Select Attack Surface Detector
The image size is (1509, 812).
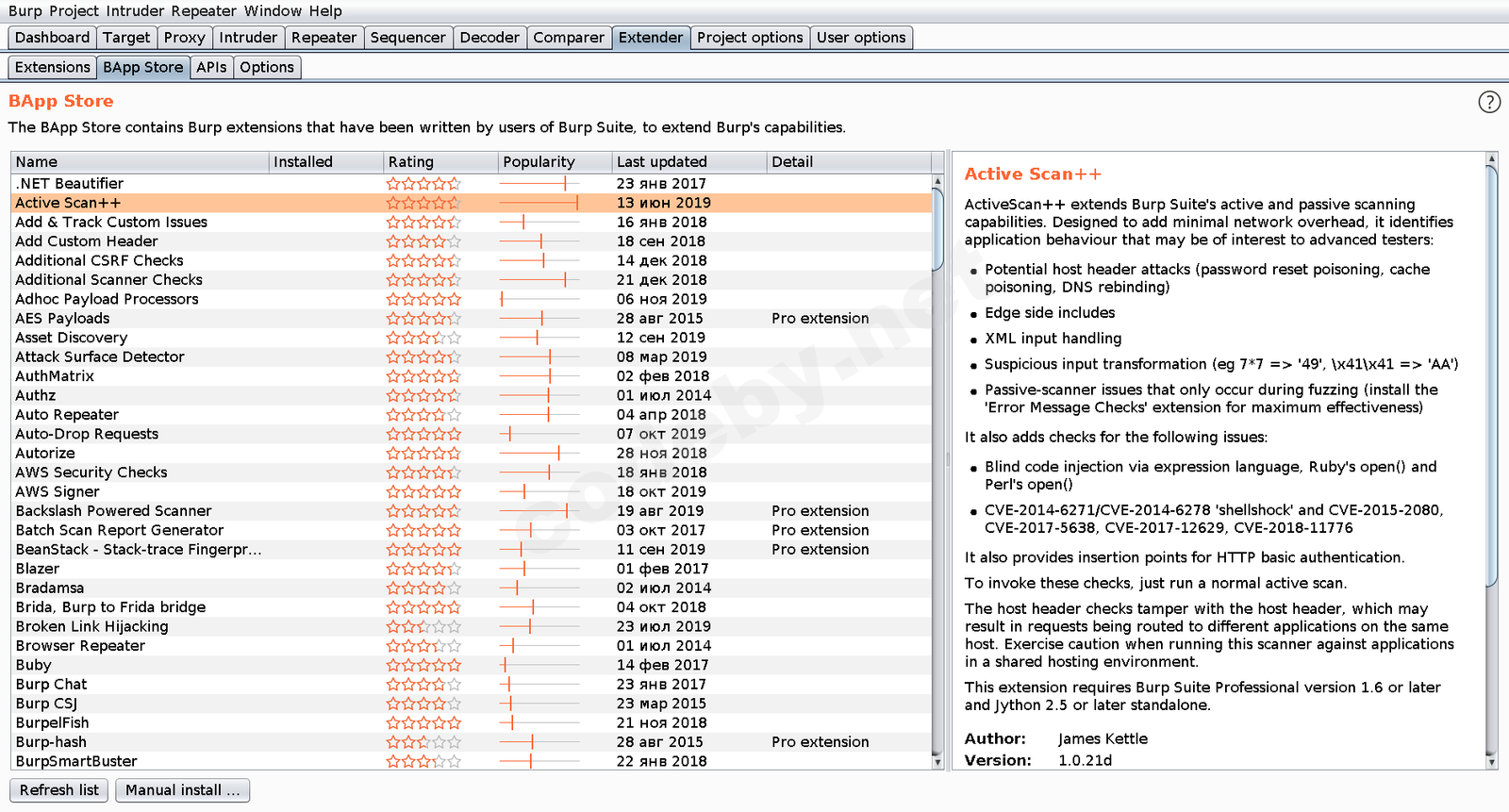pyautogui.click(x=472, y=356)
